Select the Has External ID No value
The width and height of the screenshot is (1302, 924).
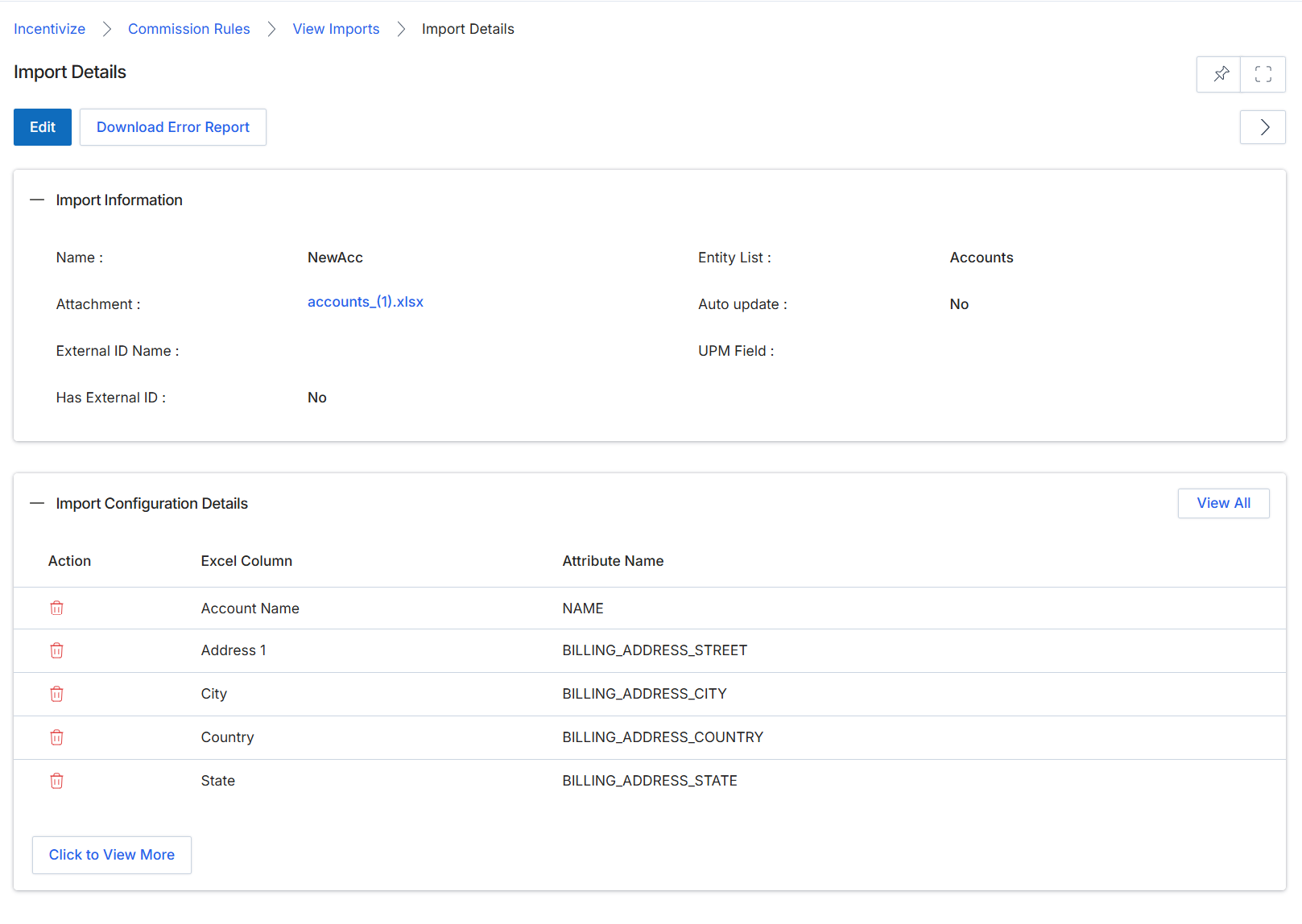click(x=317, y=398)
